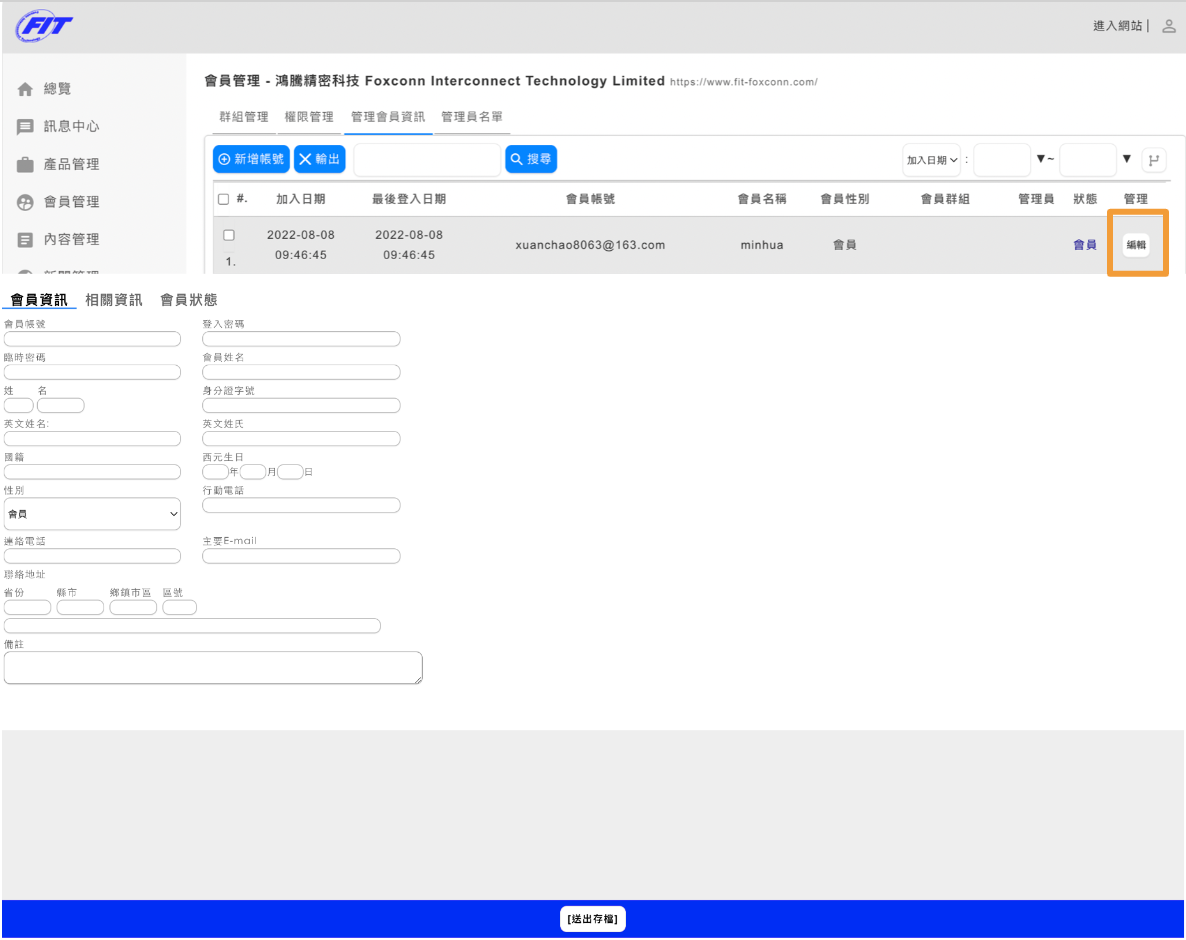Toggle the select-all checkbox in table header
The height and width of the screenshot is (940, 1186).
coord(223,200)
